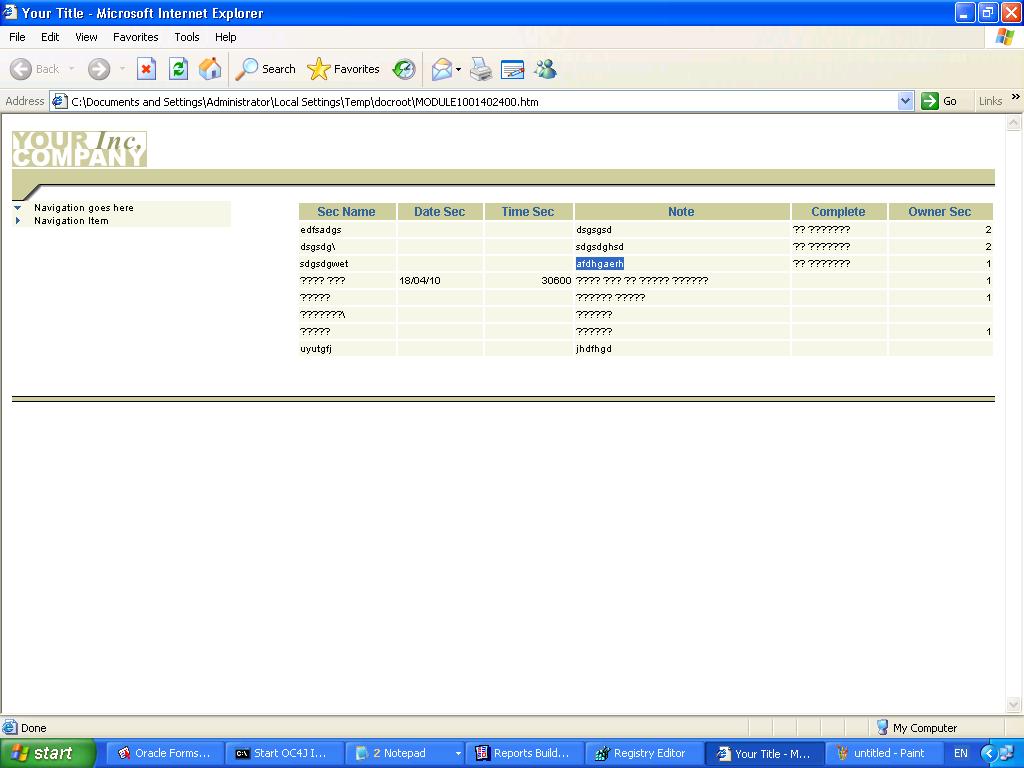Viewport: 1024px width, 768px height.
Task: Expand the Mail button dropdown arrow
Action: point(458,70)
